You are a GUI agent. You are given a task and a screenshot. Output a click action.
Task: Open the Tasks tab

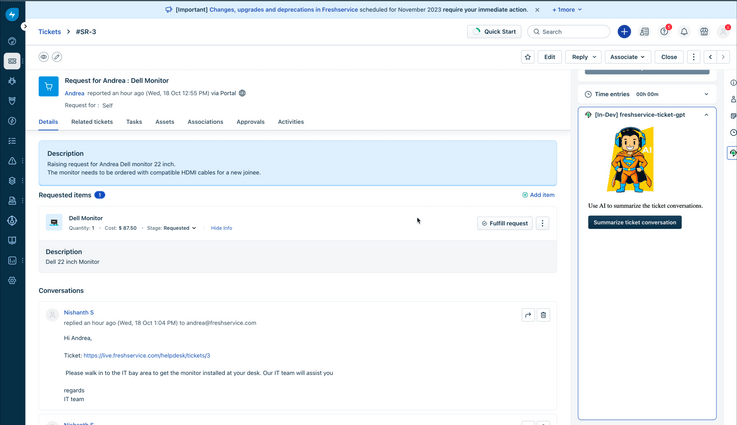134,122
